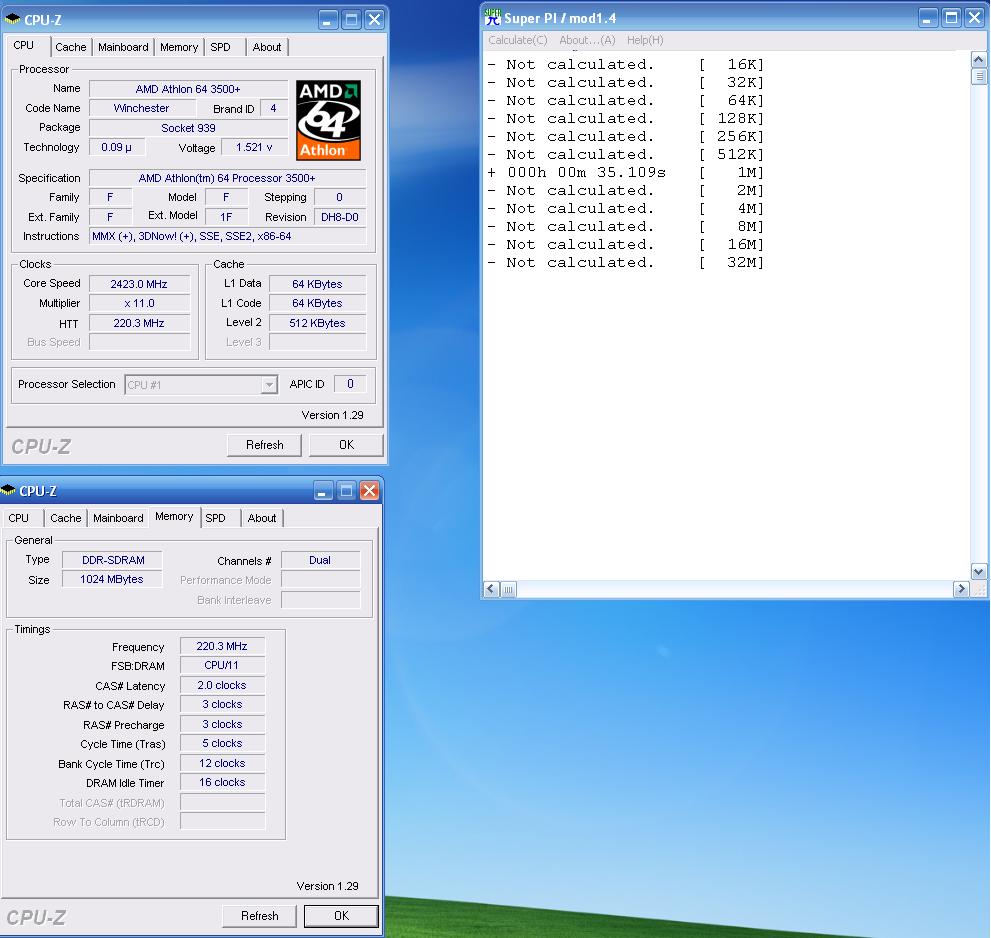Click the Super PI horizontal scrollbar thumb

pos(508,589)
